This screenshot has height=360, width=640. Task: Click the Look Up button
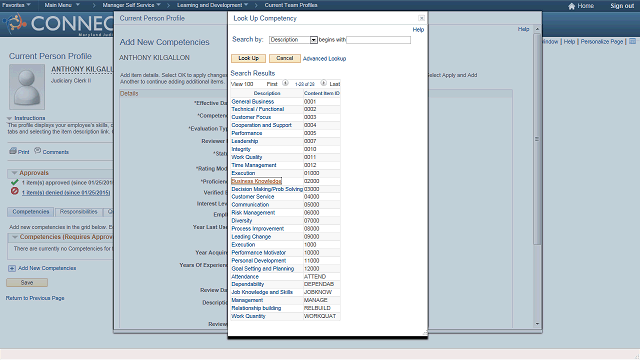point(248,58)
